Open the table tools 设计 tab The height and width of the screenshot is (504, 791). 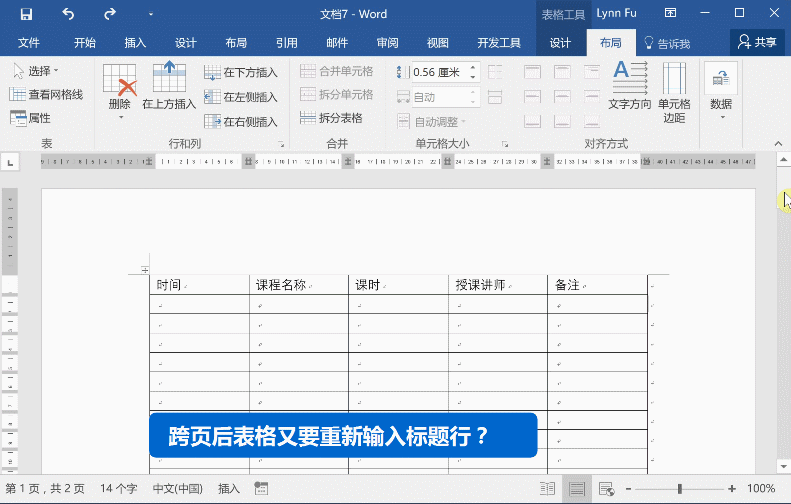[x=560, y=43]
